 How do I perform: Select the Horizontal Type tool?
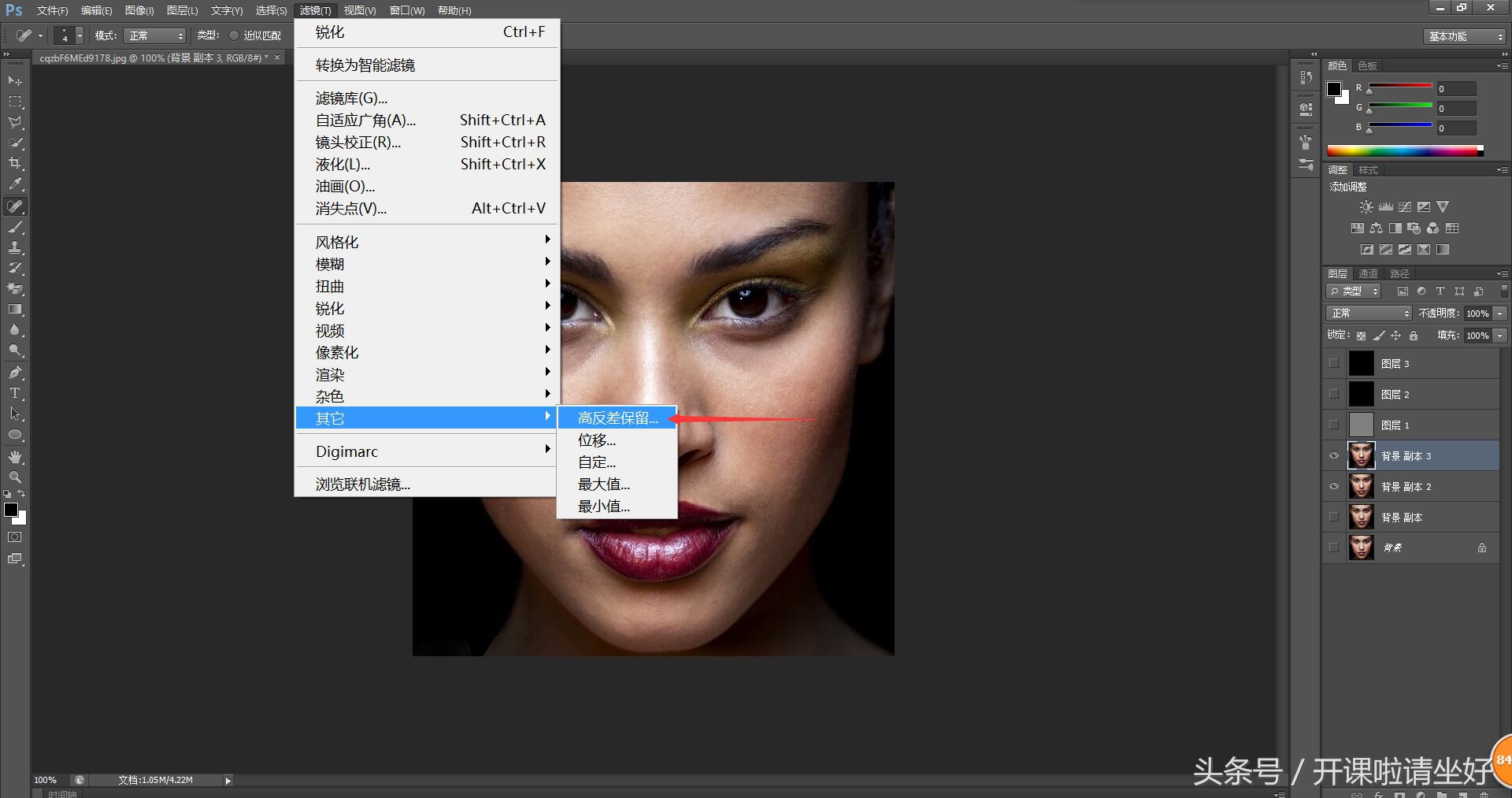tap(15, 393)
